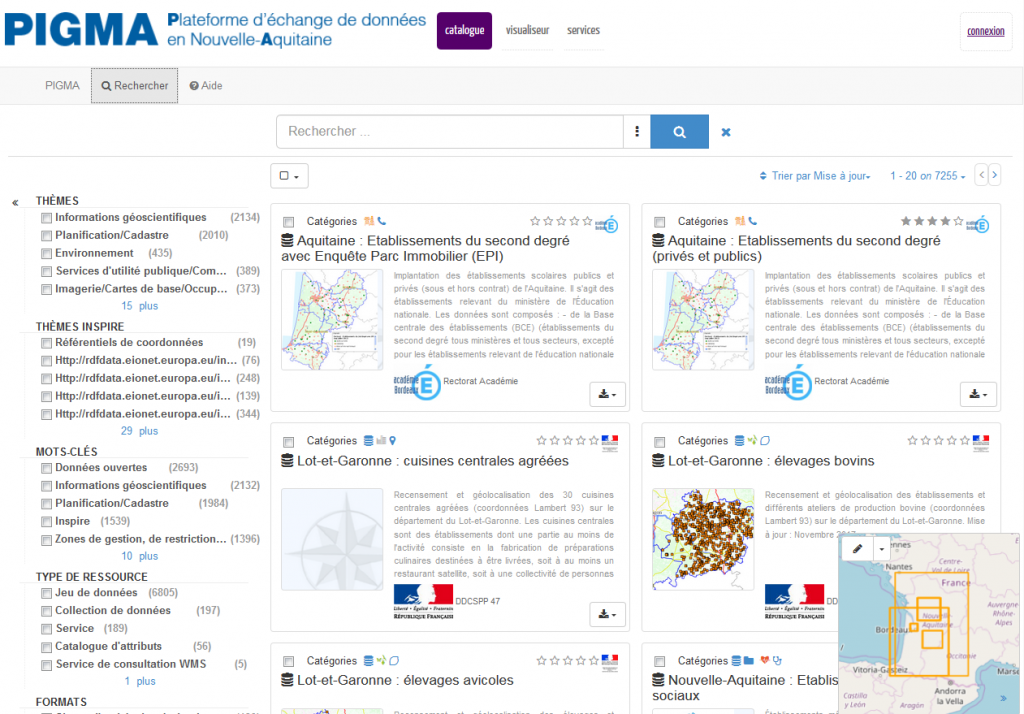1024x714 pixels.
Task: Rate EPI card with fifth star
Action: (x=587, y=221)
